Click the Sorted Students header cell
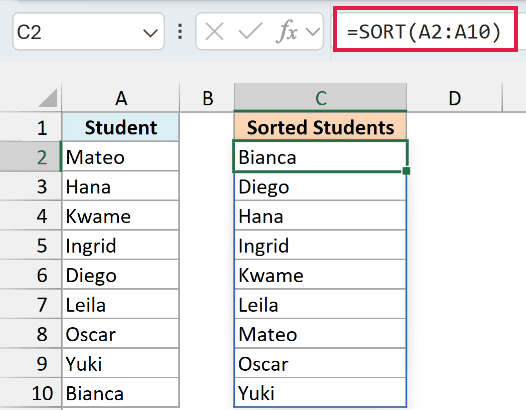The width and height of the screenshot is (526, 410). 320,127
